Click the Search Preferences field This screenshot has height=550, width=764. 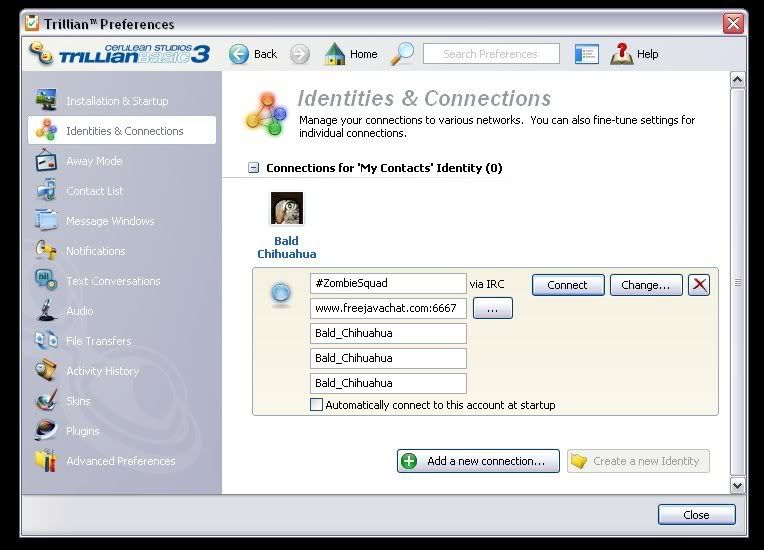pos(491,54)
